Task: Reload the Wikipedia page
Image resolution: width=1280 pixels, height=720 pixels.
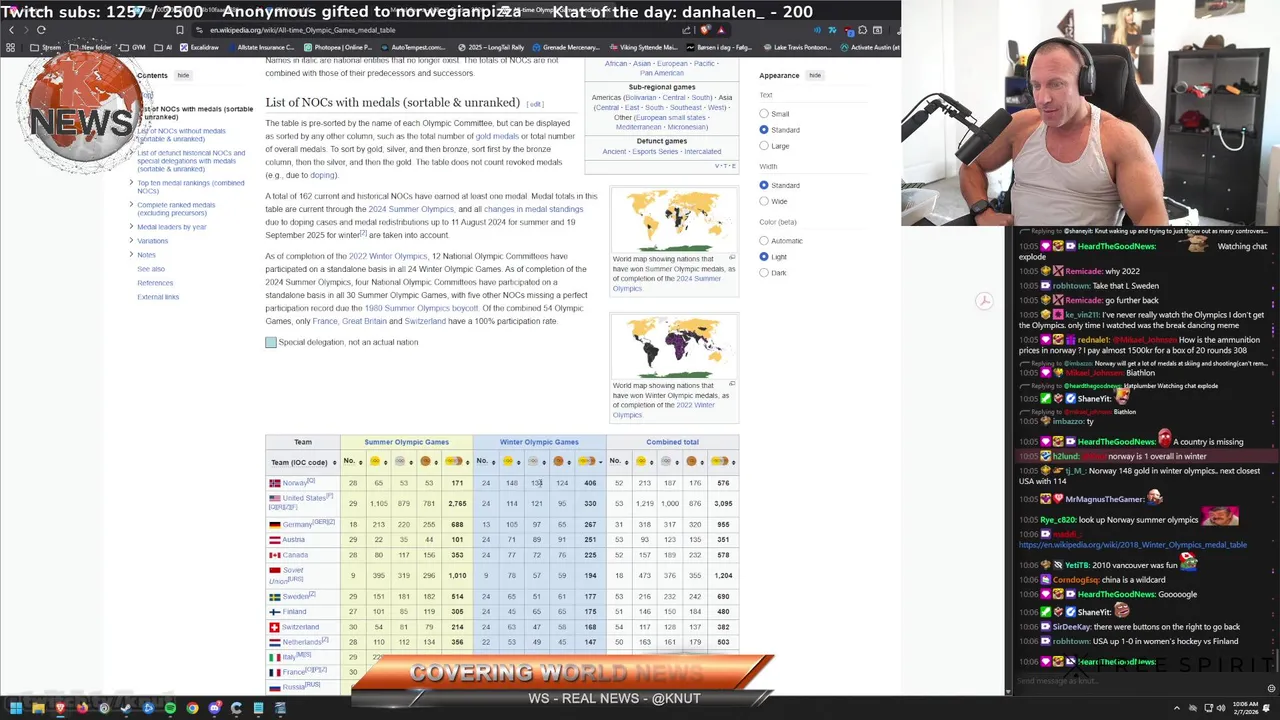Action: (41, 30)
